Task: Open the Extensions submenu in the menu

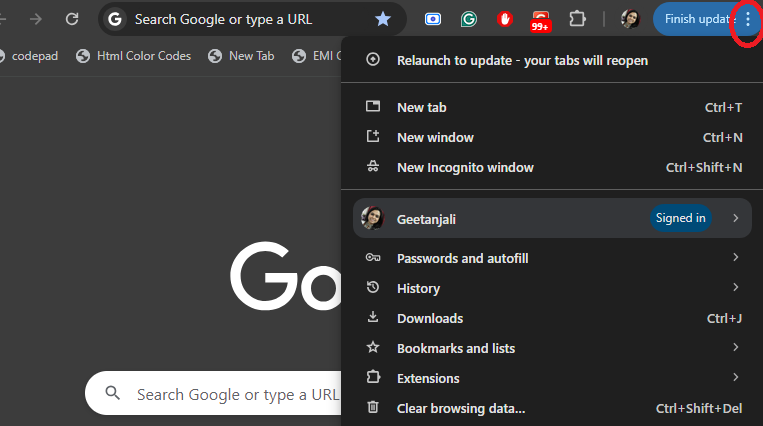Action: tap(551, 378)
